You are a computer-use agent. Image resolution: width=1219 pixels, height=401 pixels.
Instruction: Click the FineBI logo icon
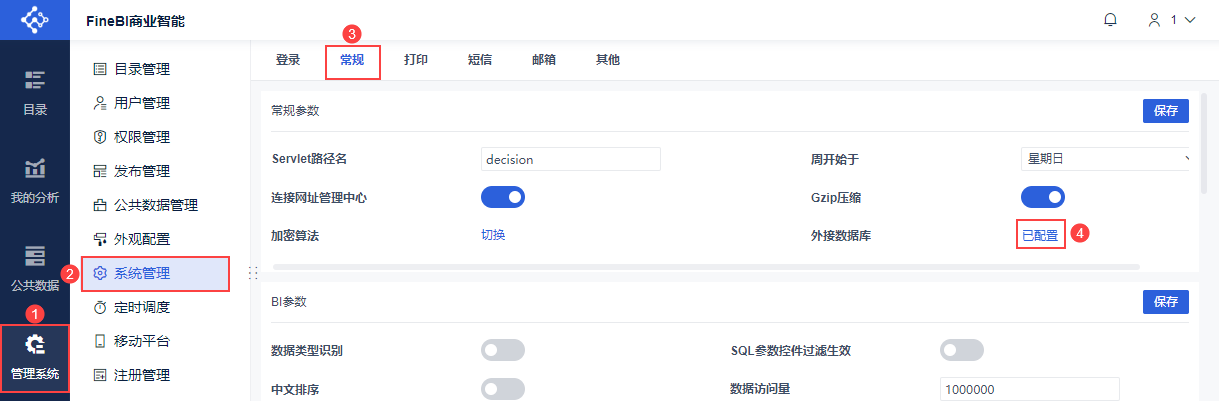pyautogui.click(x=34, y=19)
